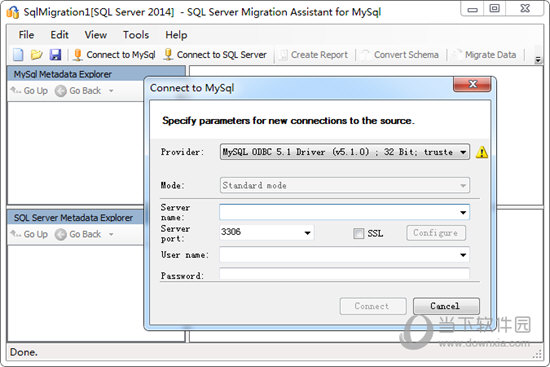
Task: Select the SQL Server Metadata Explorer panel header
Action: (x=76, y=218)
